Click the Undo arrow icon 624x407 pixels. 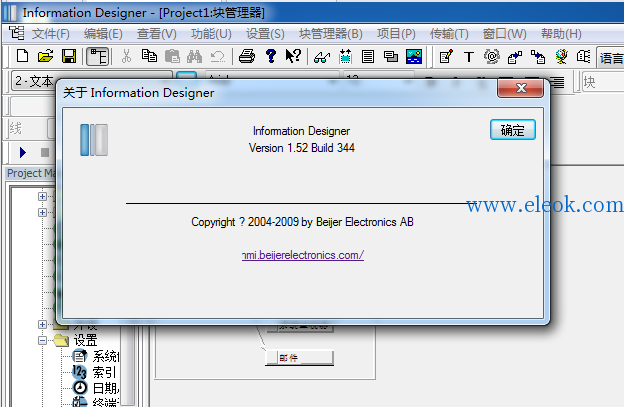(x=217, y=56)
